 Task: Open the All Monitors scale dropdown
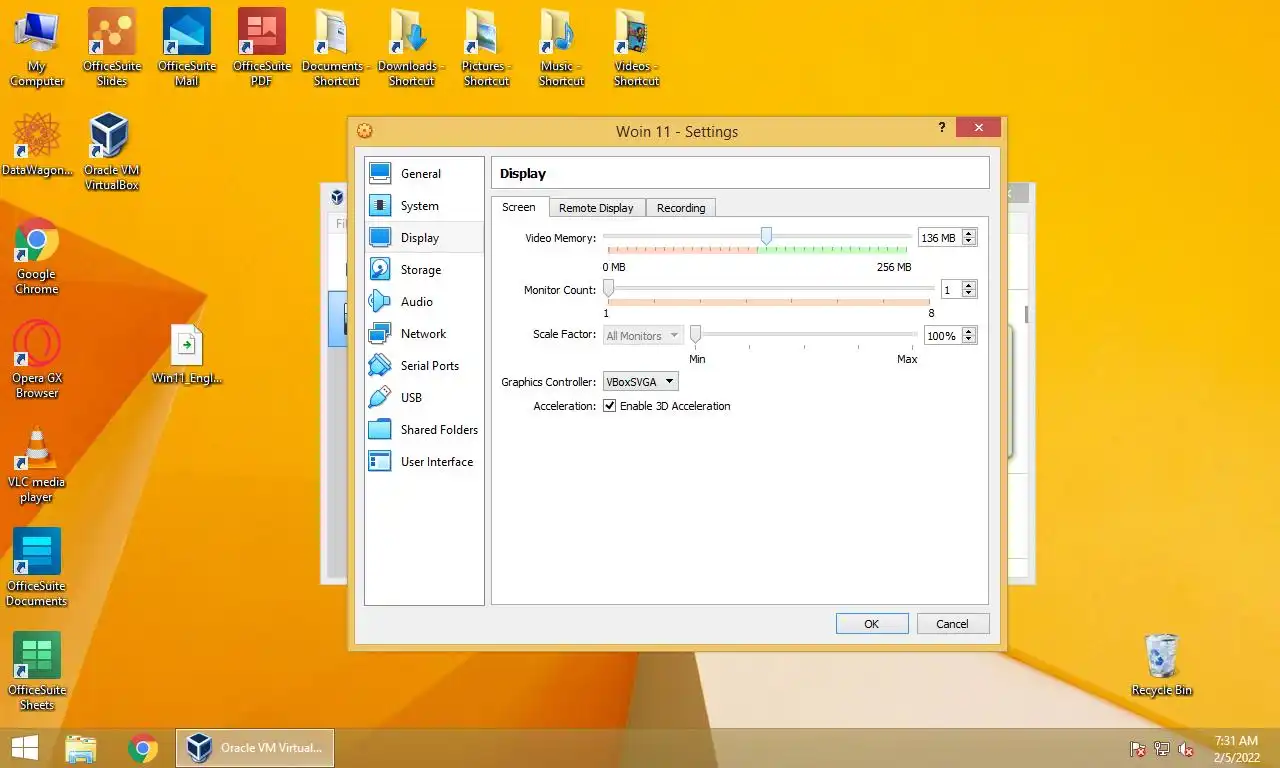coord(643,336)
